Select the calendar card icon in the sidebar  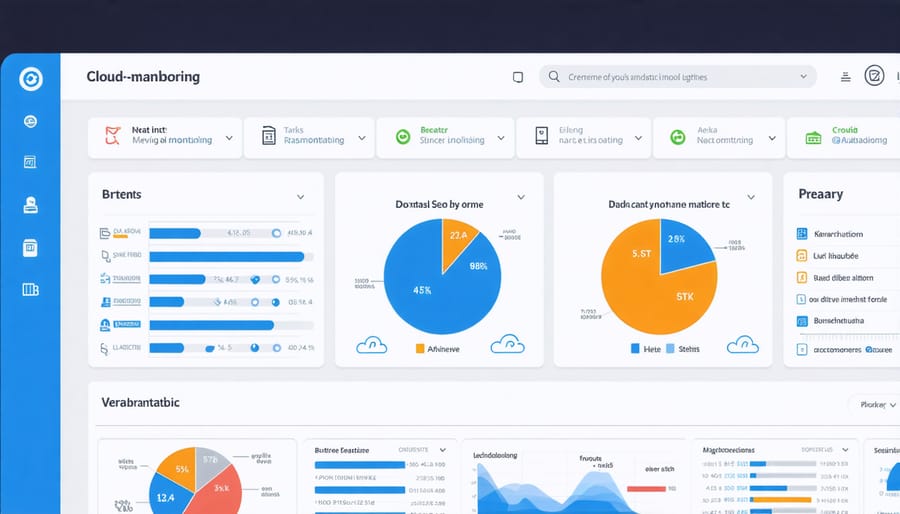(x=30, y=248)
